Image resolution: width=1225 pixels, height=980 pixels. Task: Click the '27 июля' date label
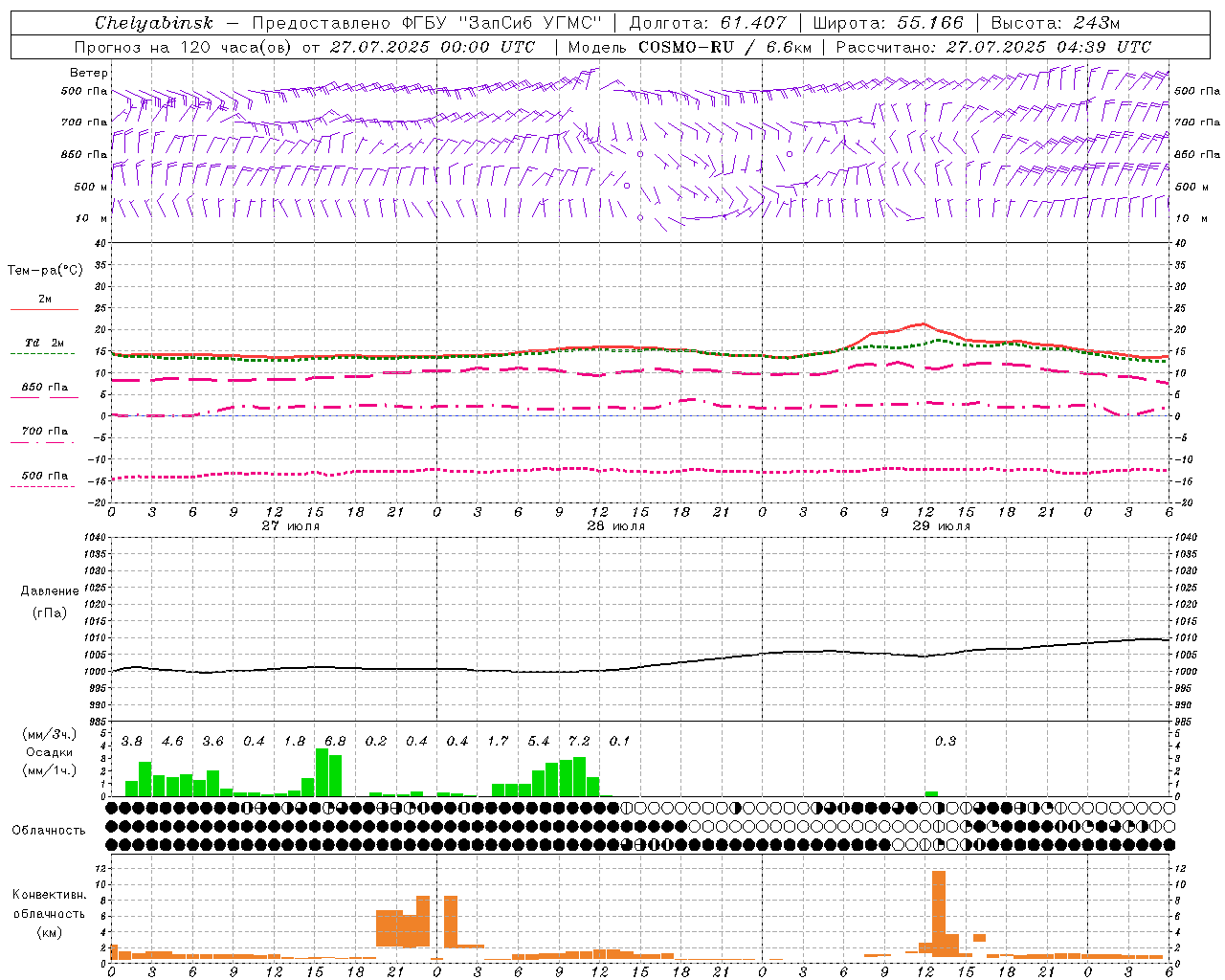[x=290, y=526]
